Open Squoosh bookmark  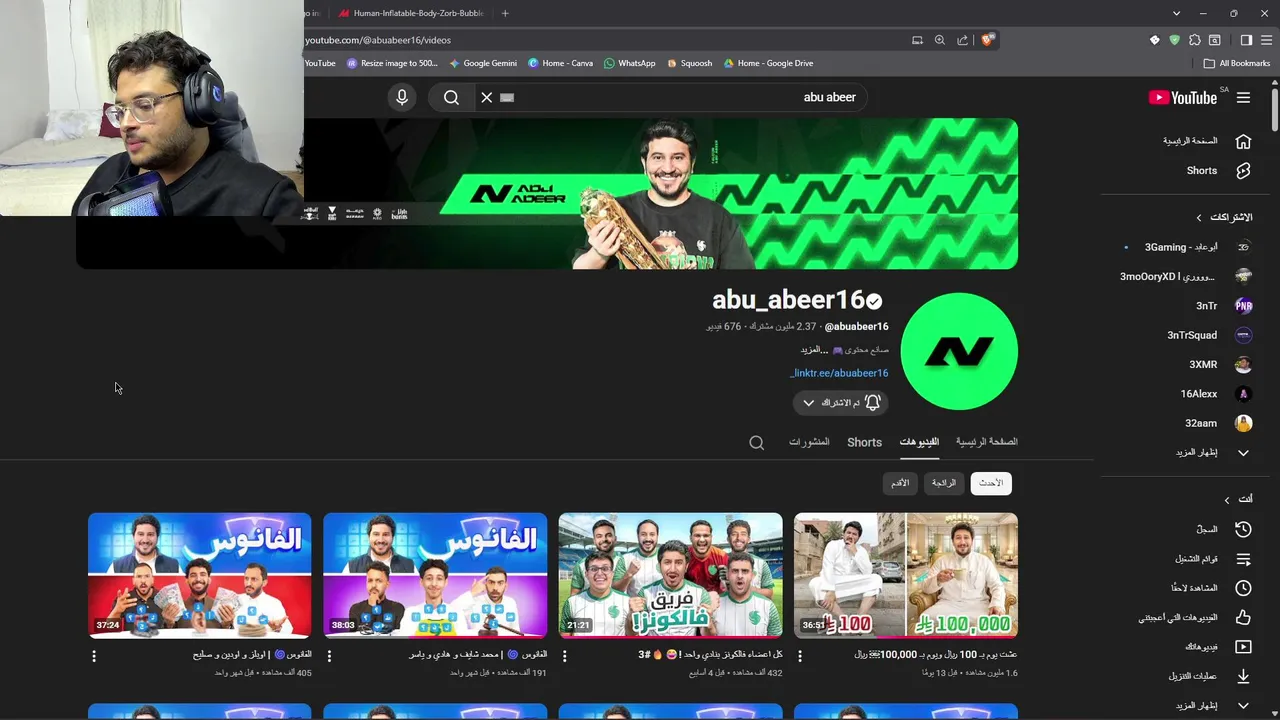tap(689, 63)
